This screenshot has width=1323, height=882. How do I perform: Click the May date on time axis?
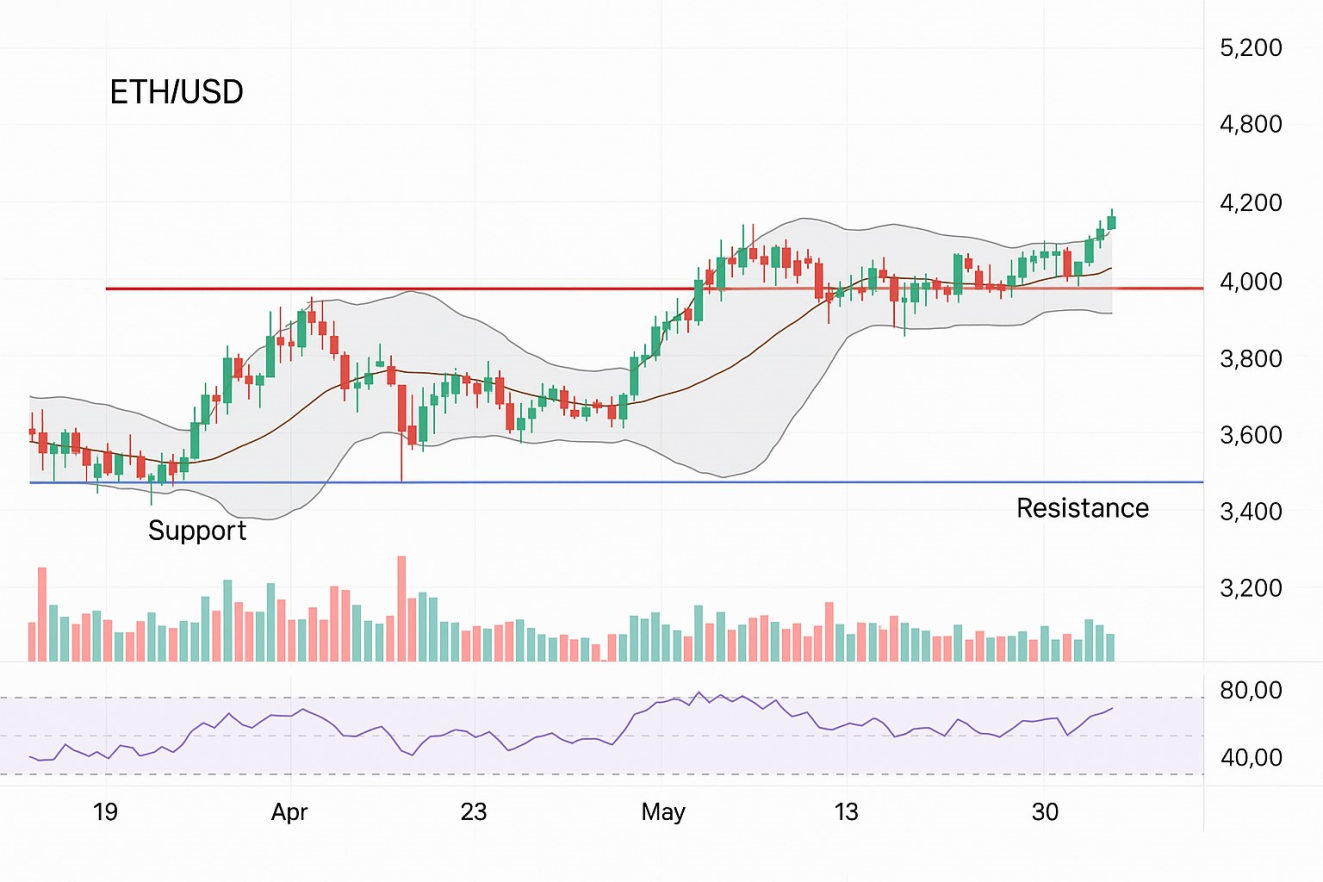pos(663,812)
